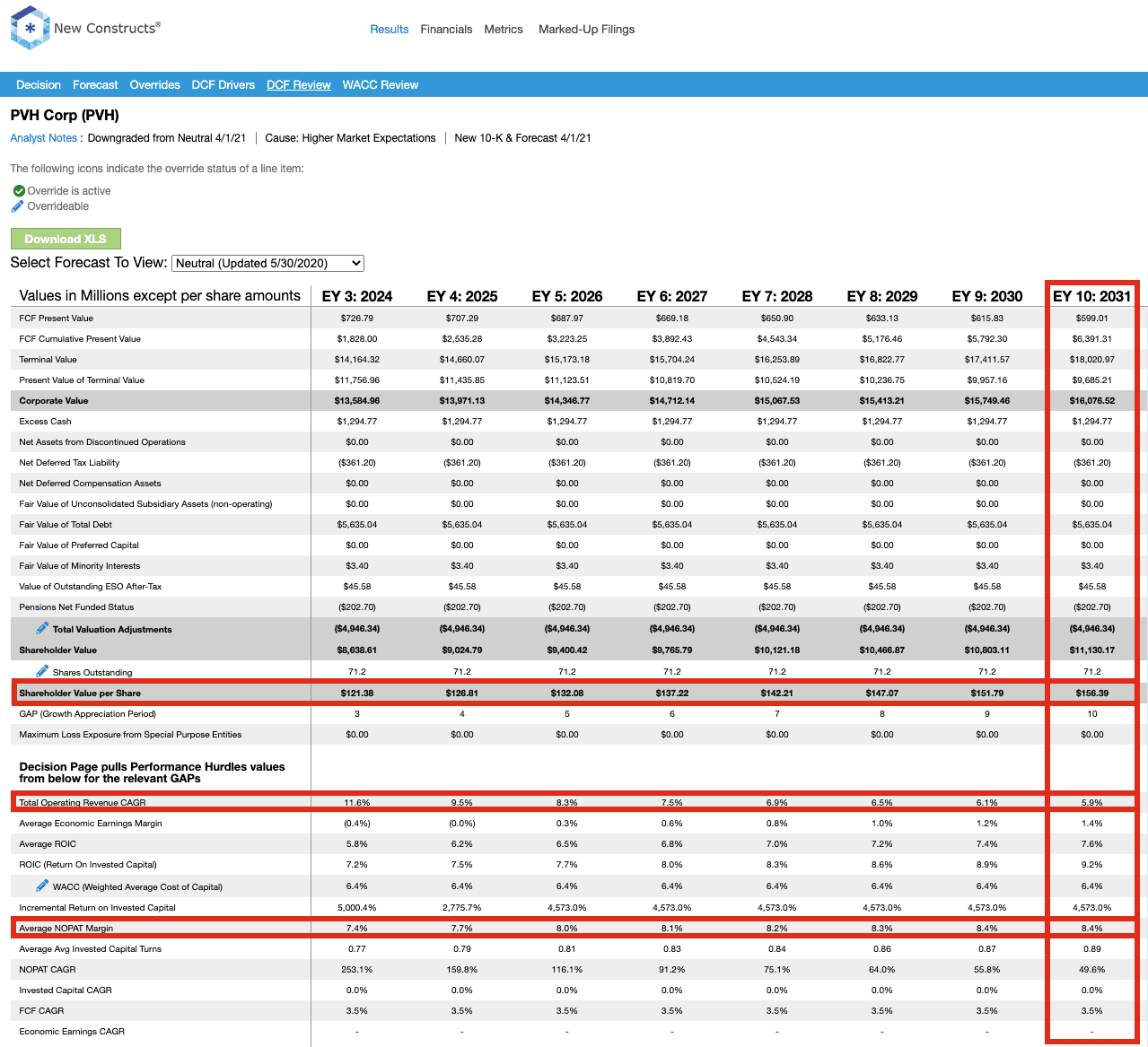Click pencil icon beside Total Valuation Adjustments
This screenshot has height=1047, width=1148.
42,628
